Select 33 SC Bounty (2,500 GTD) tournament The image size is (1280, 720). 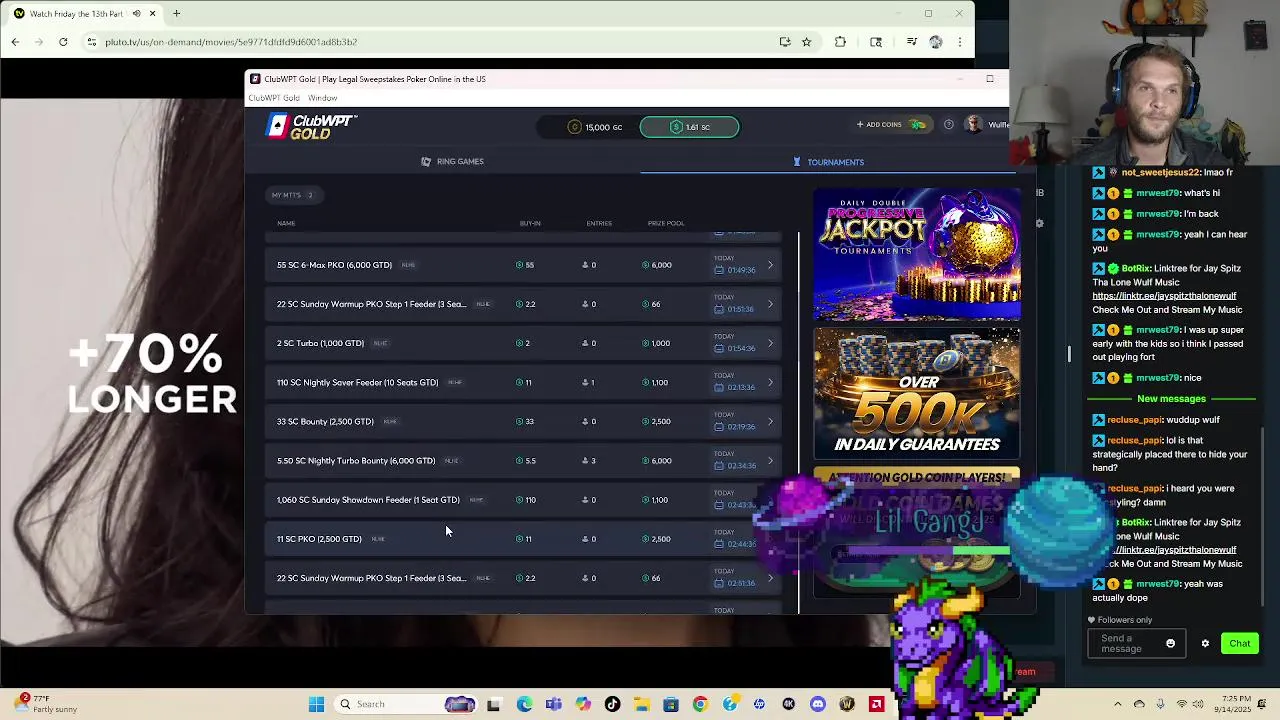tap(525, 421)
